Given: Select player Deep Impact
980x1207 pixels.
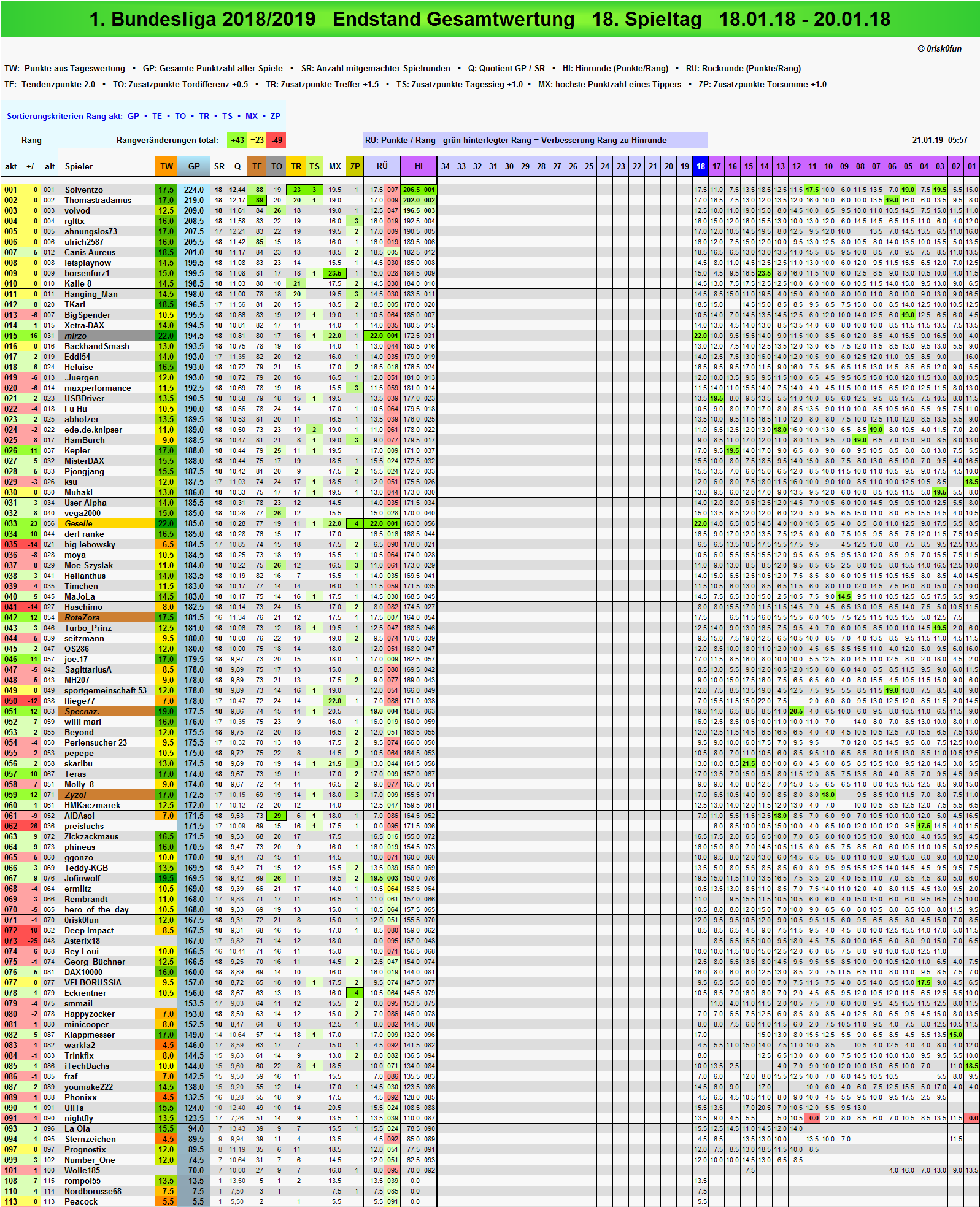Looking at the screenshot, I should point(89,930).
